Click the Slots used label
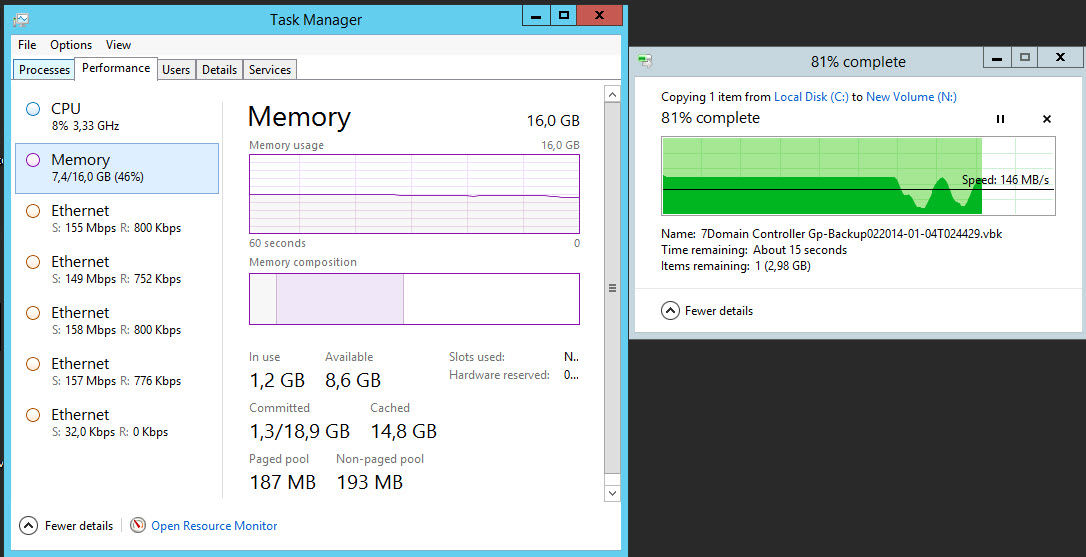Screen dimensions: 1086x557 click(477, 357)
